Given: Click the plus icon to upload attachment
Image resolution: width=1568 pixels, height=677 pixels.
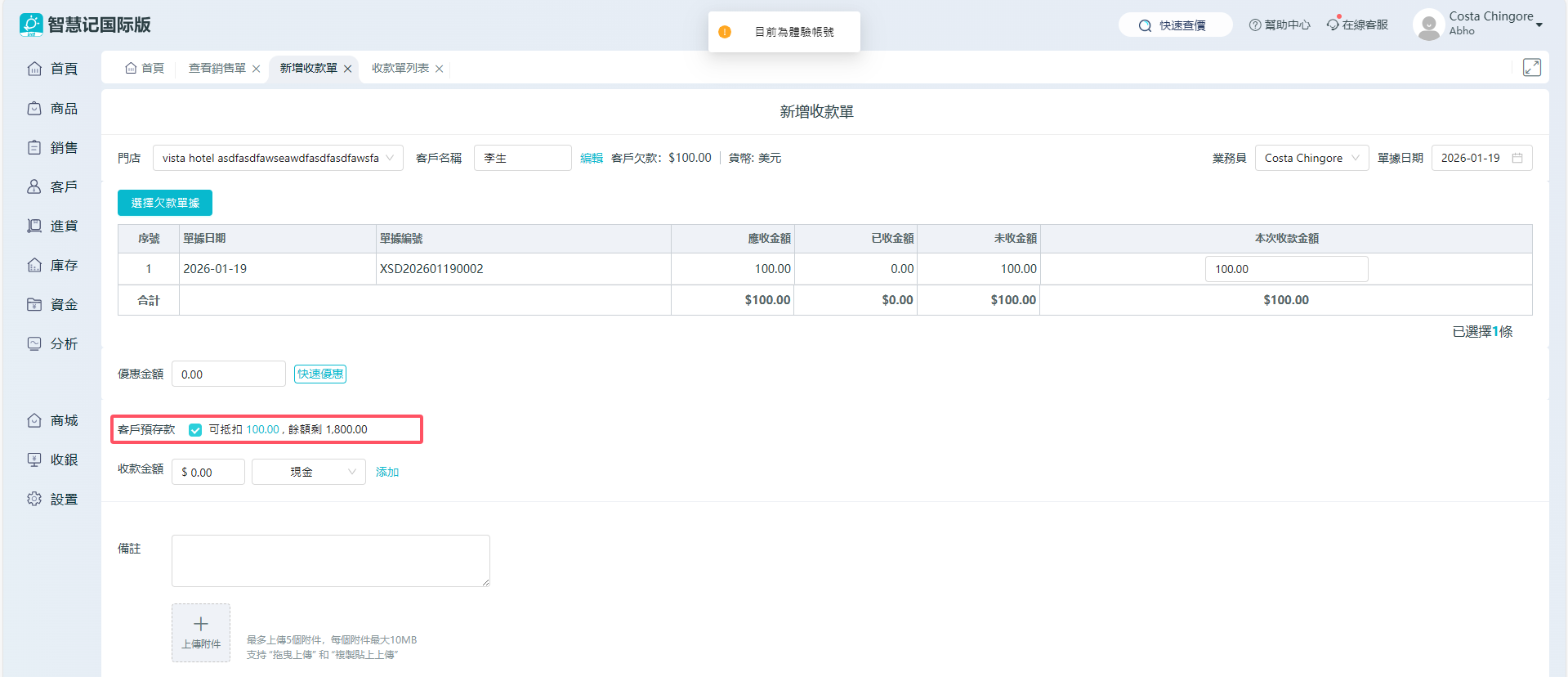Looking at the screenshot, I should pos(201,625).
